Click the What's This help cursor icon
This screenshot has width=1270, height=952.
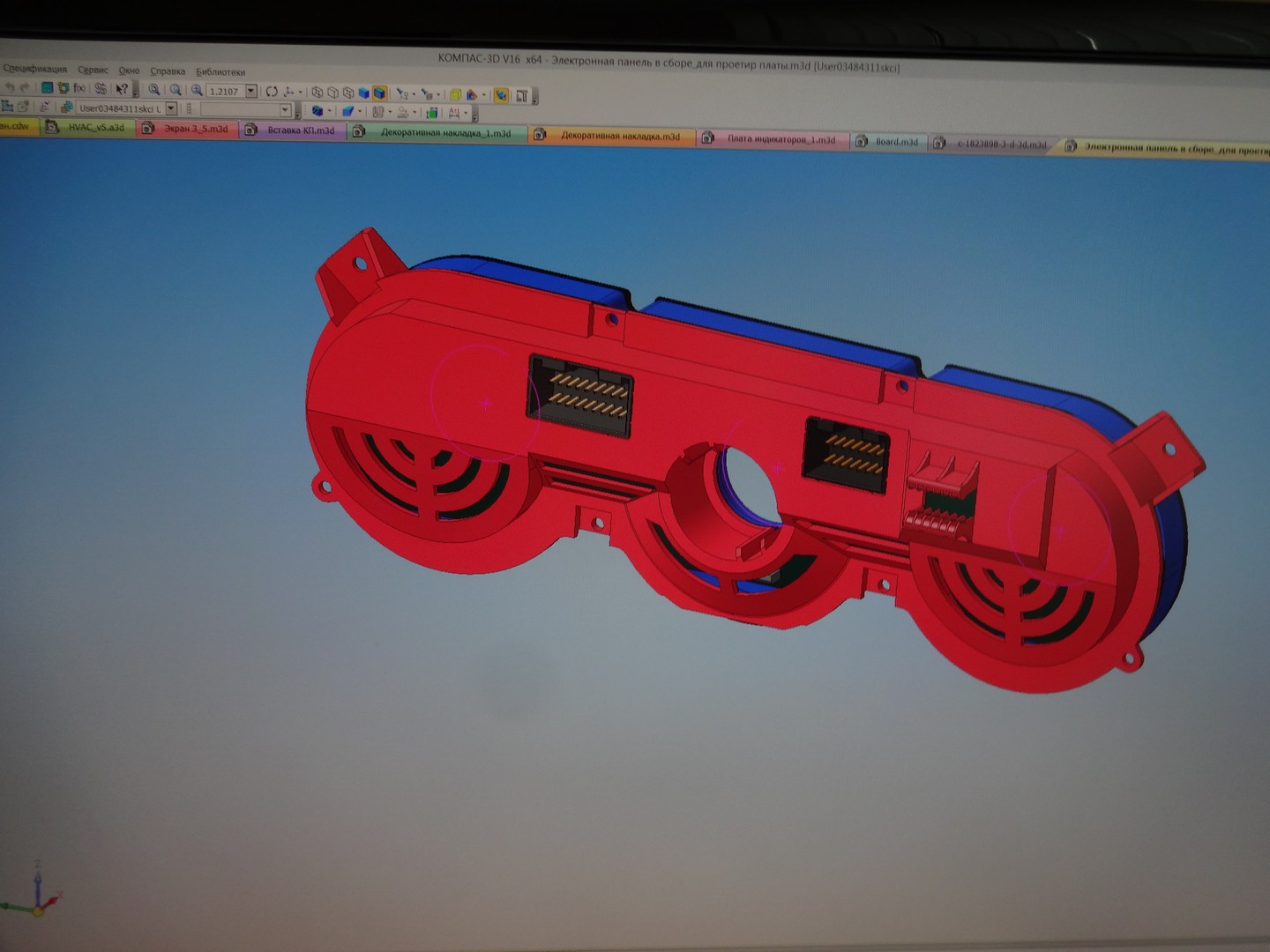[122, 89]
